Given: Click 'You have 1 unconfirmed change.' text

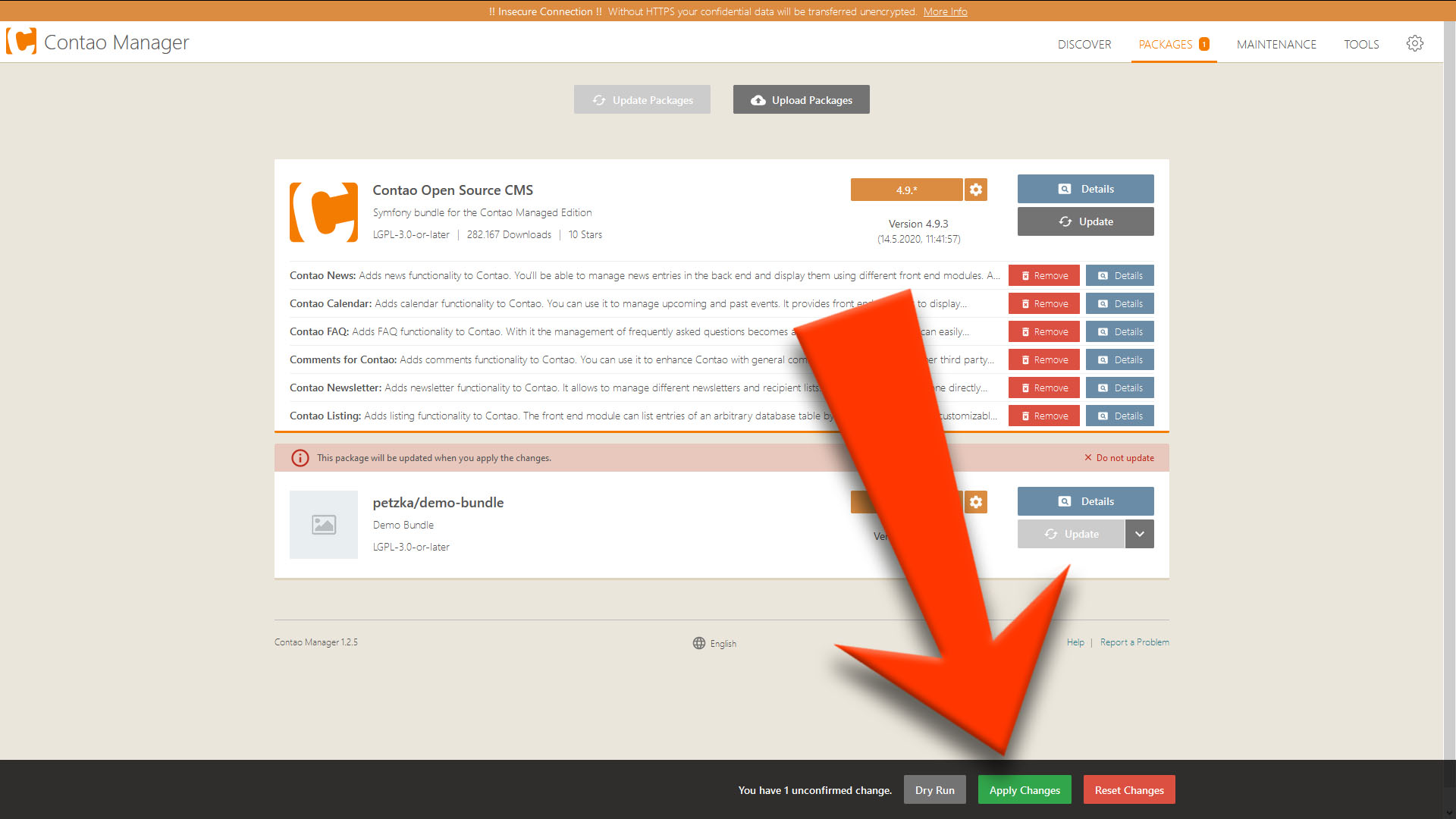Looking at the screenshot, I should [x=815, y=790].
